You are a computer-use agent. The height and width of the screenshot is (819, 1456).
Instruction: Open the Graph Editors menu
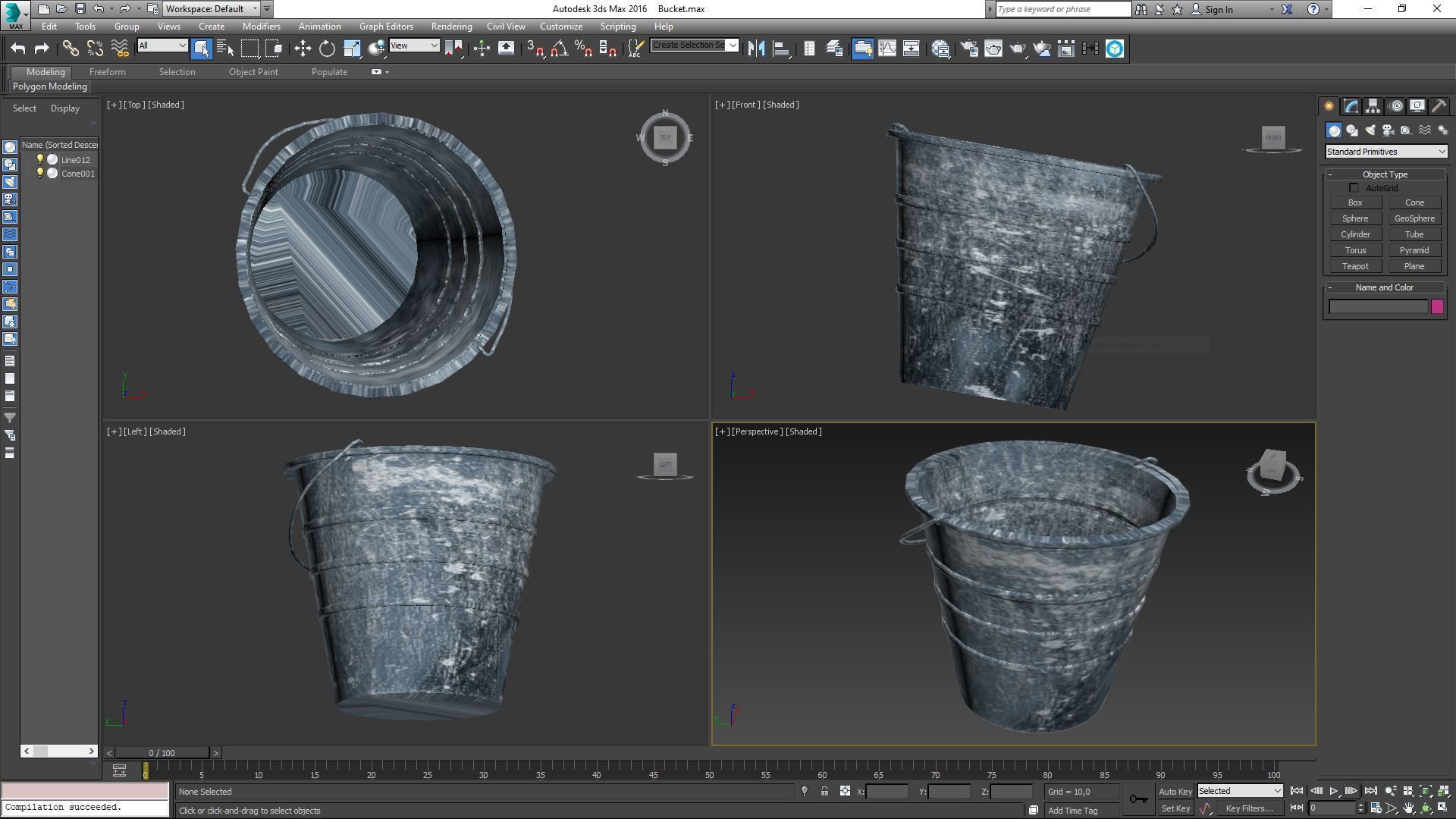(386, 27)
